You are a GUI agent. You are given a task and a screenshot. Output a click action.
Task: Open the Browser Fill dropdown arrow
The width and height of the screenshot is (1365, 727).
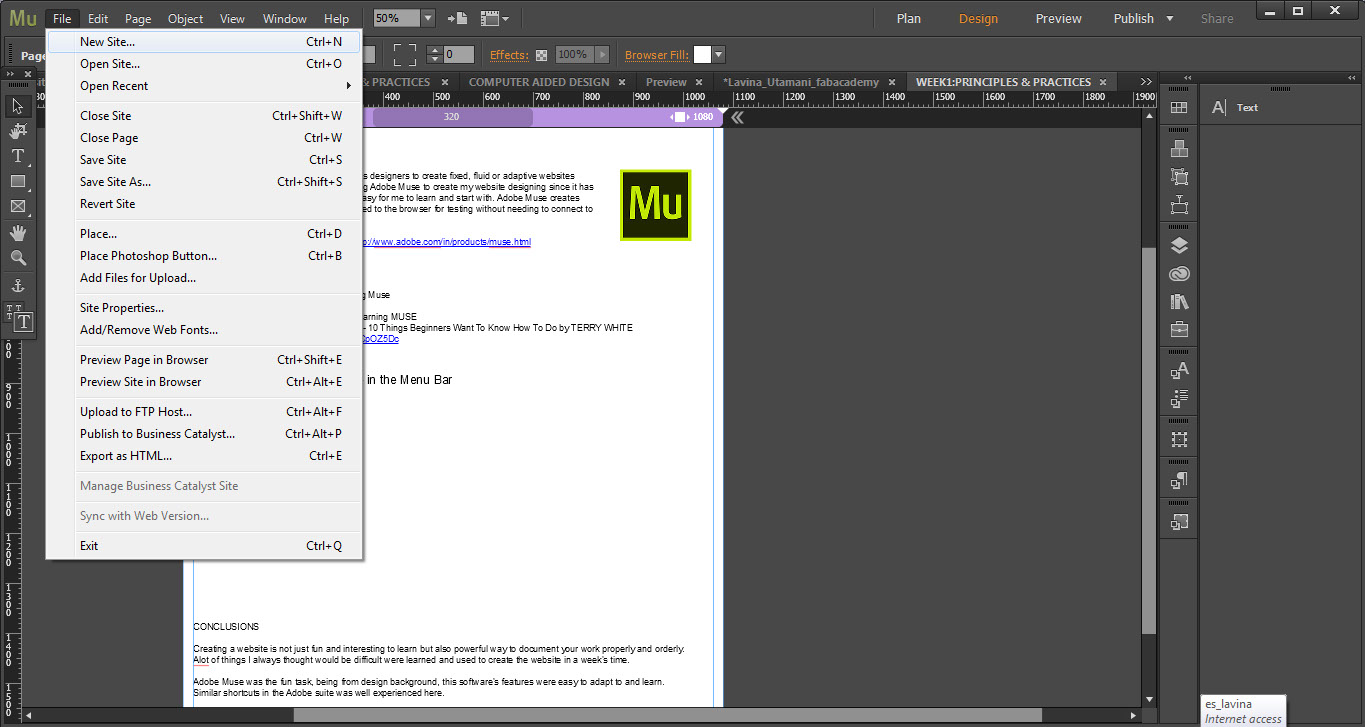(x=718, y=55)
